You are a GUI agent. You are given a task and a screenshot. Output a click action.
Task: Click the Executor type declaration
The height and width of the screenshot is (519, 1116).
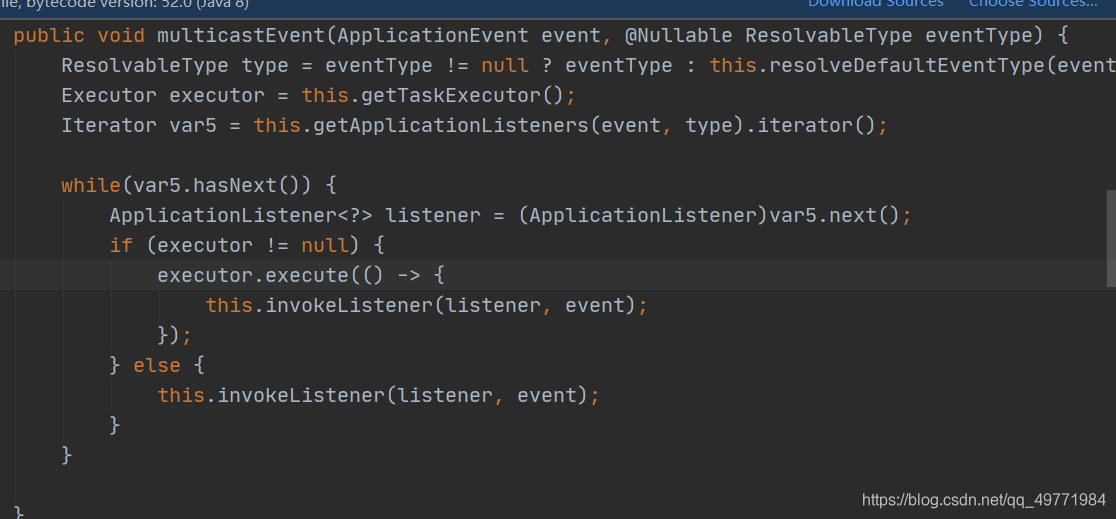pos(109,95)
